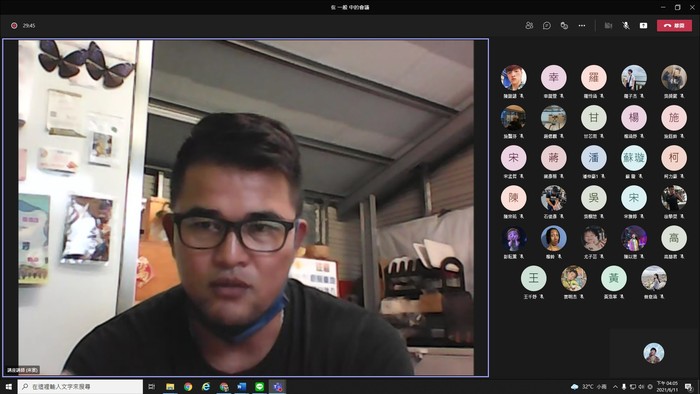The height and width of the screenshot is (394, 700).
Task: Select the 施 participant avatar
Action: pyautogui.click(x=674, y=118)
